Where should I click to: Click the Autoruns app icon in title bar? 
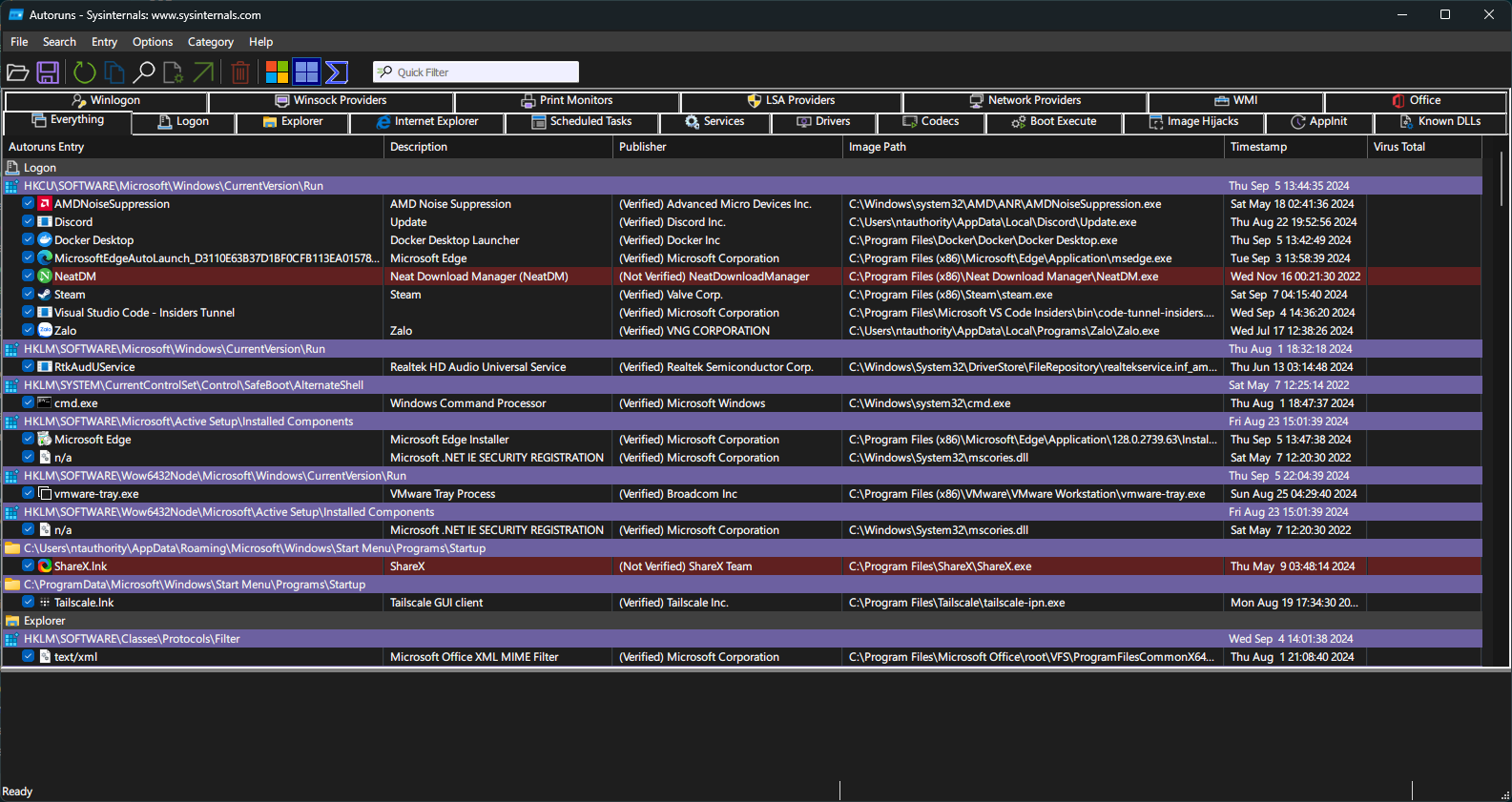pos(15,15)
